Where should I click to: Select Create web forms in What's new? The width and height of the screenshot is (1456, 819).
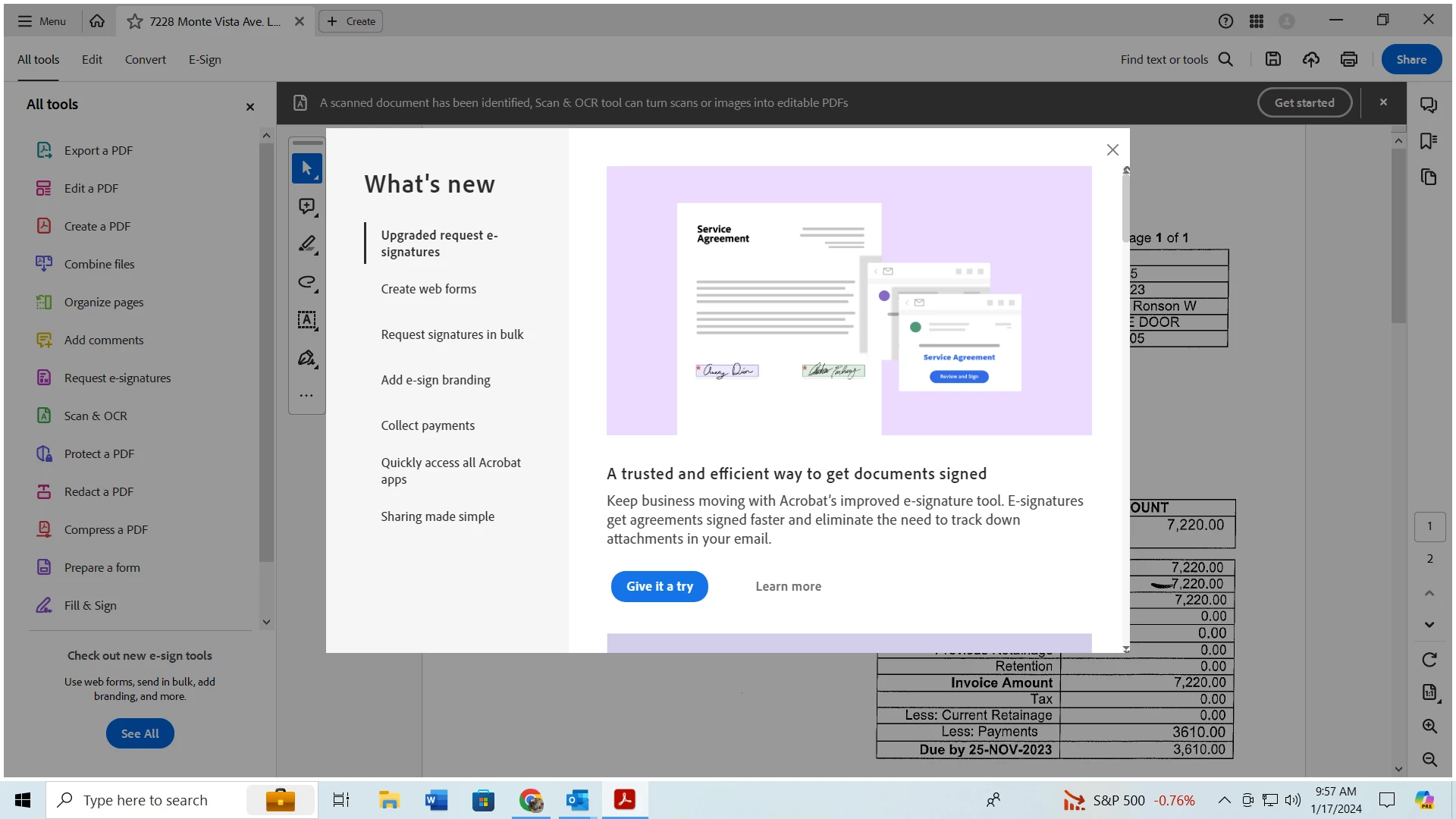pos(428,289)
